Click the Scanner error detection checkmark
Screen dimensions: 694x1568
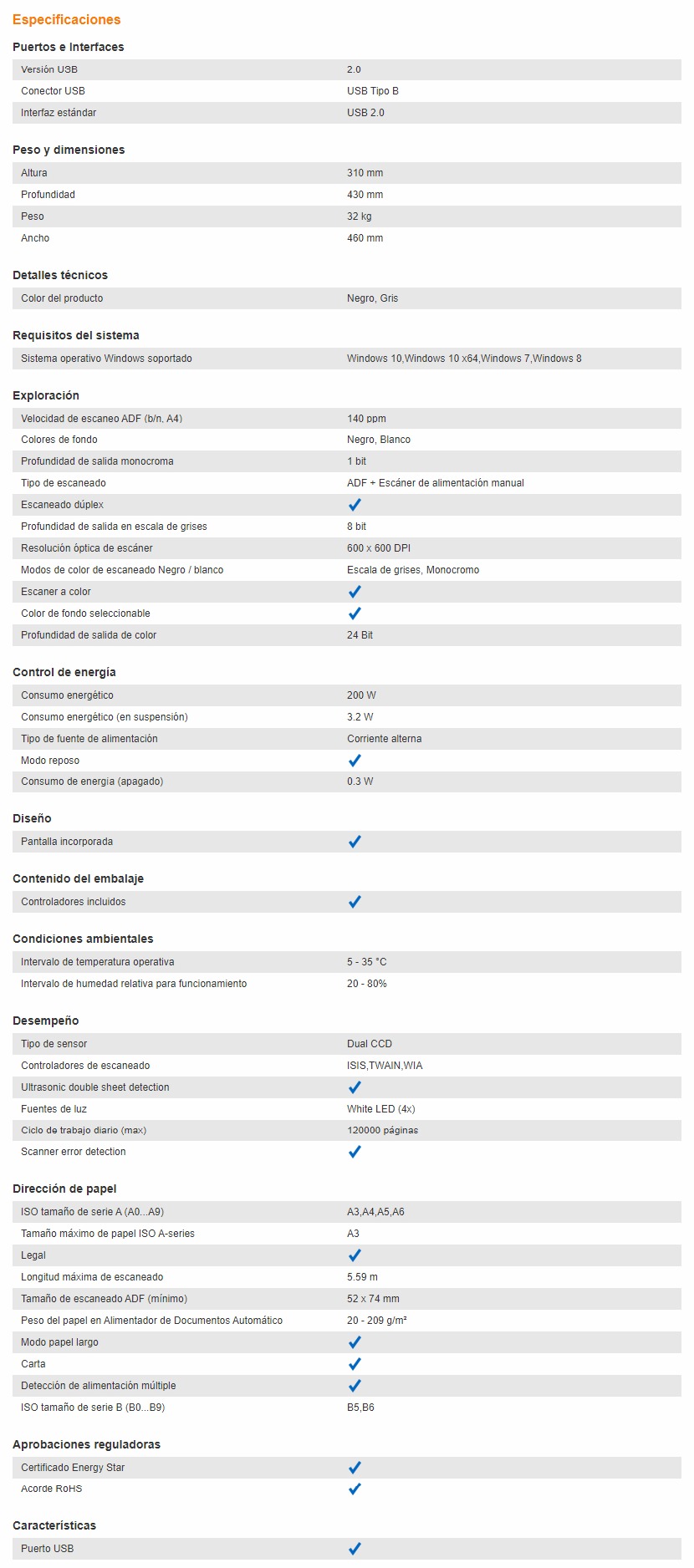(x=355, y=1152)
